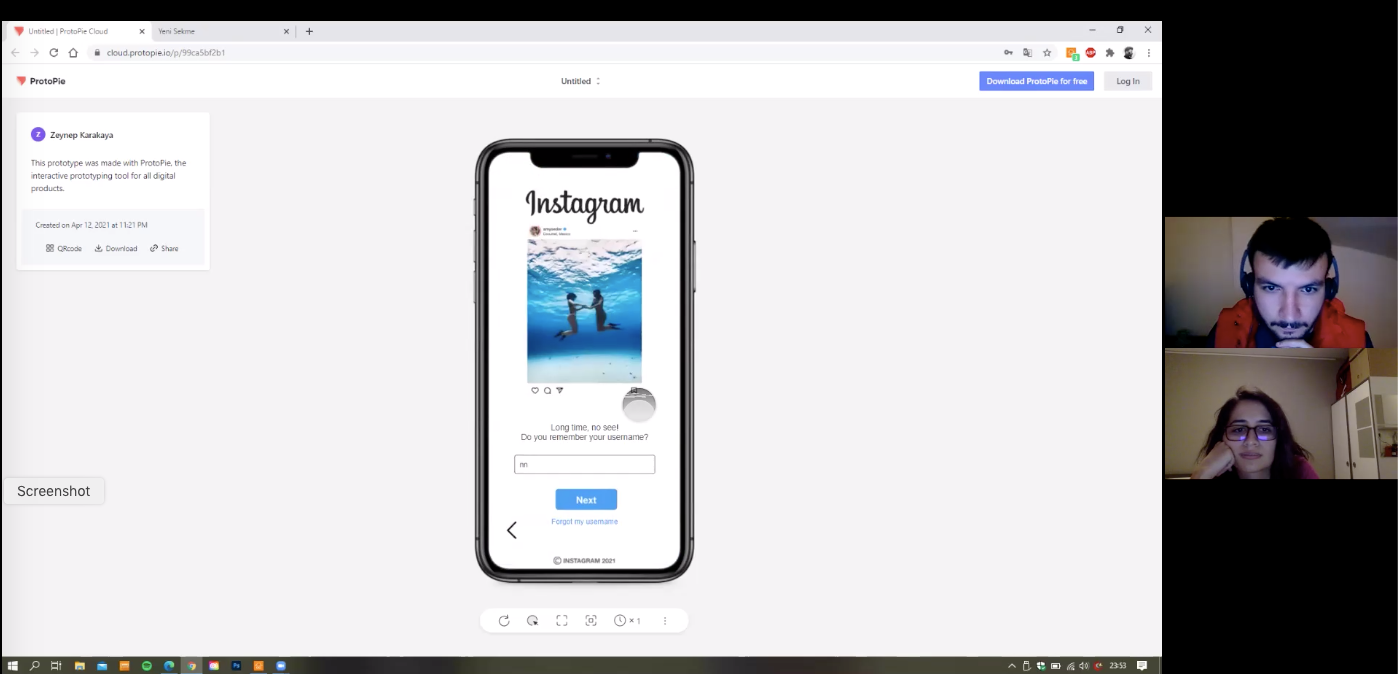Tap the comment icon under the post
The width and height of the screenshot is (1398, 674).
tap(547, 390)
